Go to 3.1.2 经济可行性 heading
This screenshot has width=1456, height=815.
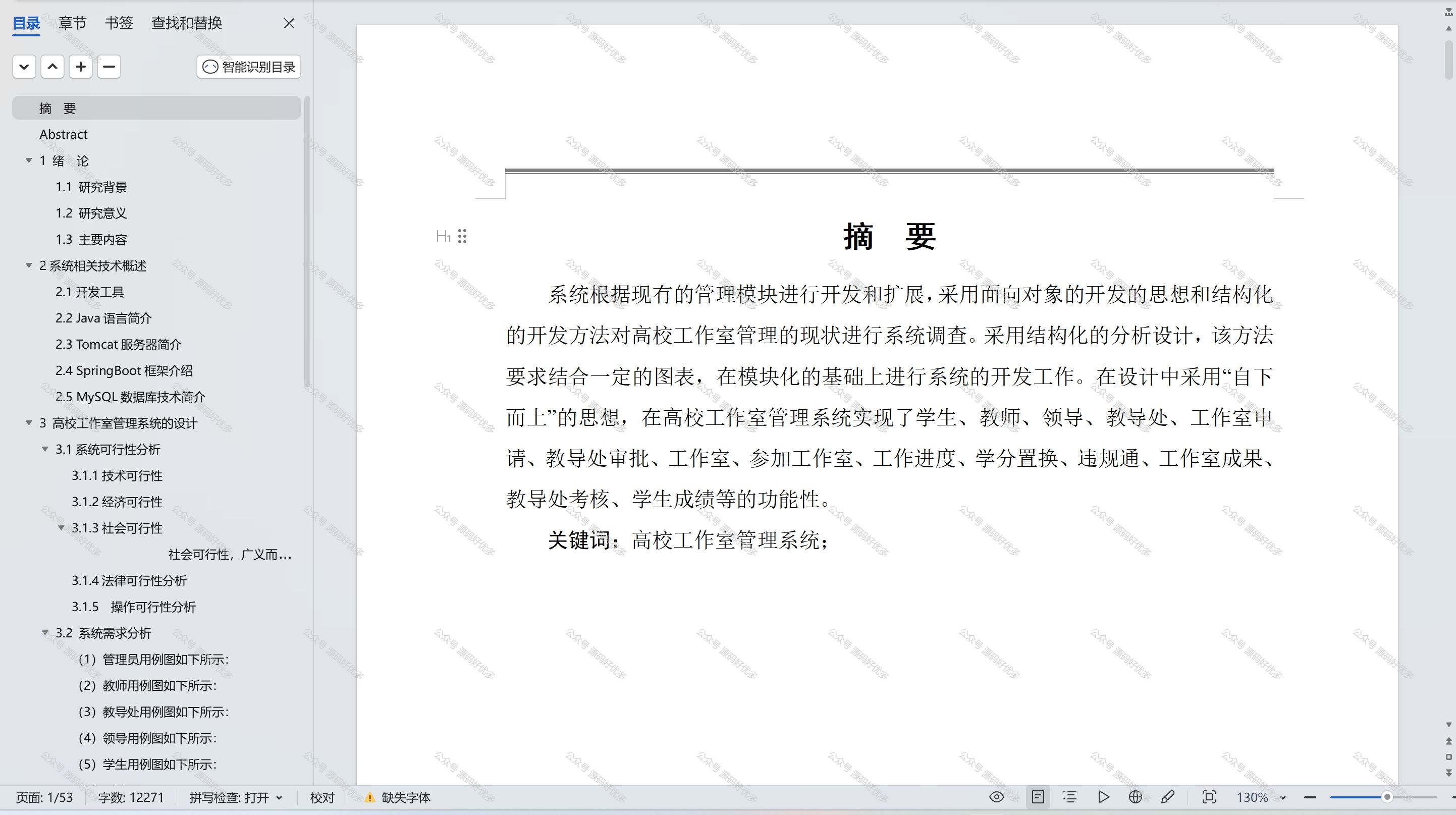point(117,502)
